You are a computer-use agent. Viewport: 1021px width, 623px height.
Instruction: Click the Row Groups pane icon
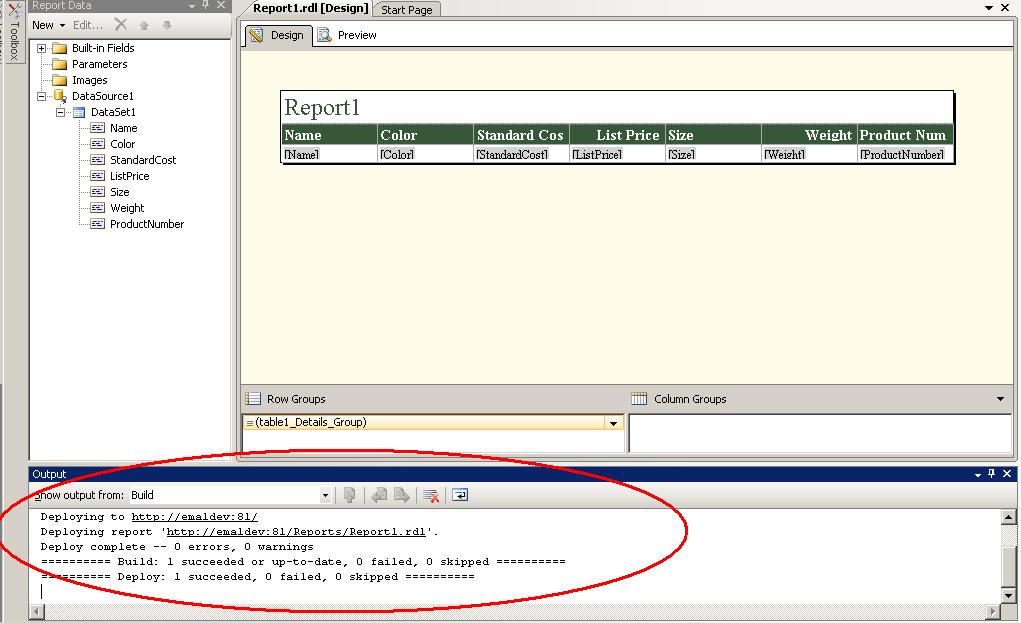253,399
